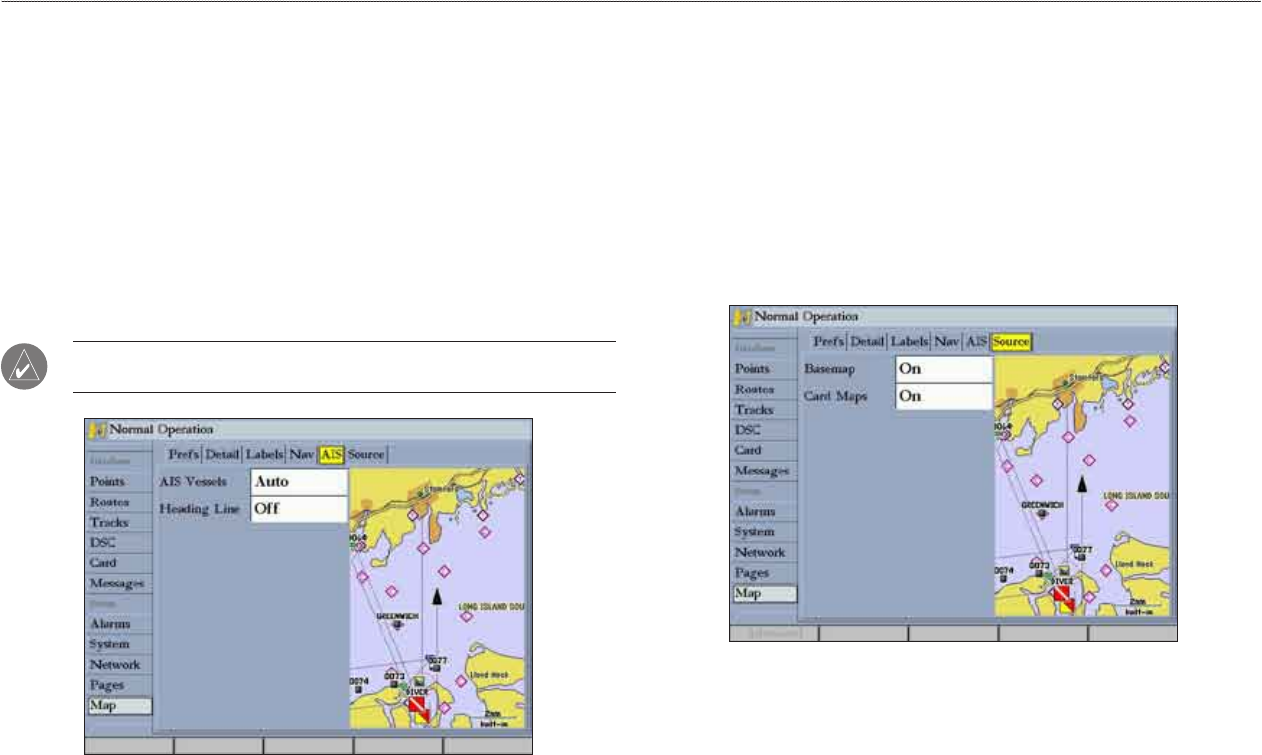Select waypoint 0074 on the Source screen map
Viewport: 1262px width, 755px height.
[x=1005, y=574]
